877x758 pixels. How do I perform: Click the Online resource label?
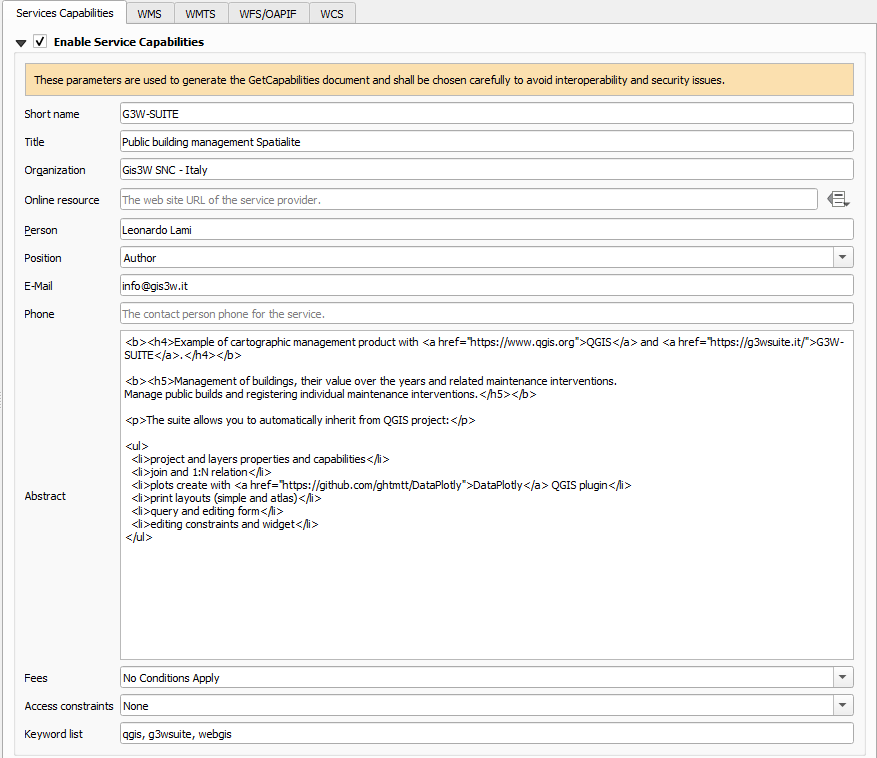[62, 200]
